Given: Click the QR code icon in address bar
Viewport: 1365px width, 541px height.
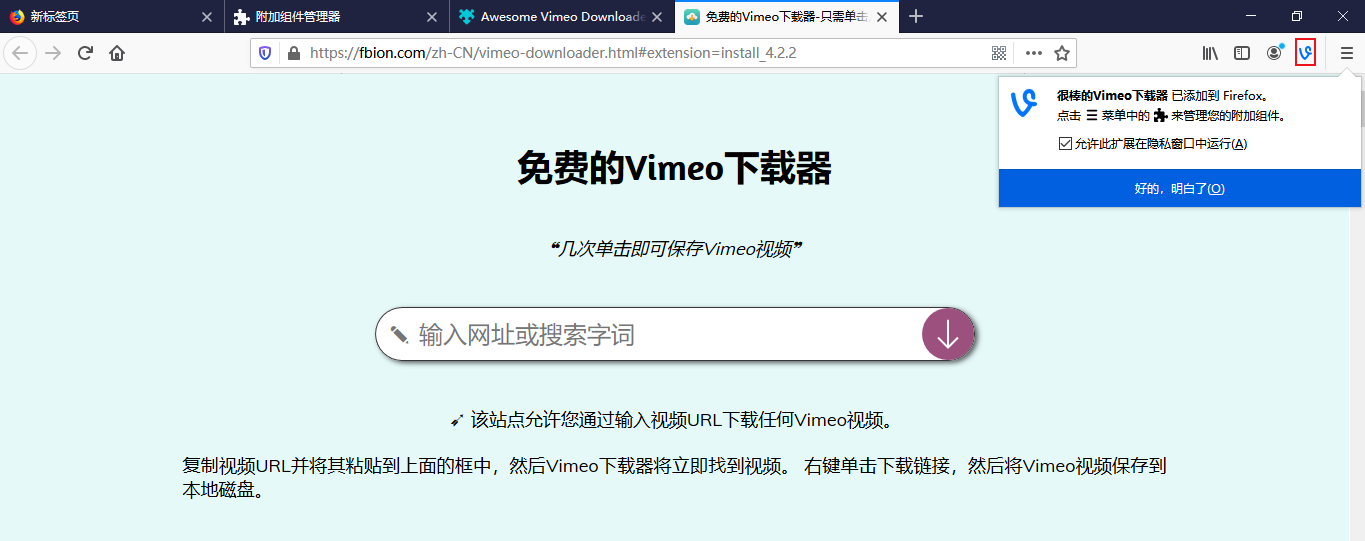Looking at the screenshot, I should (998, 53).
